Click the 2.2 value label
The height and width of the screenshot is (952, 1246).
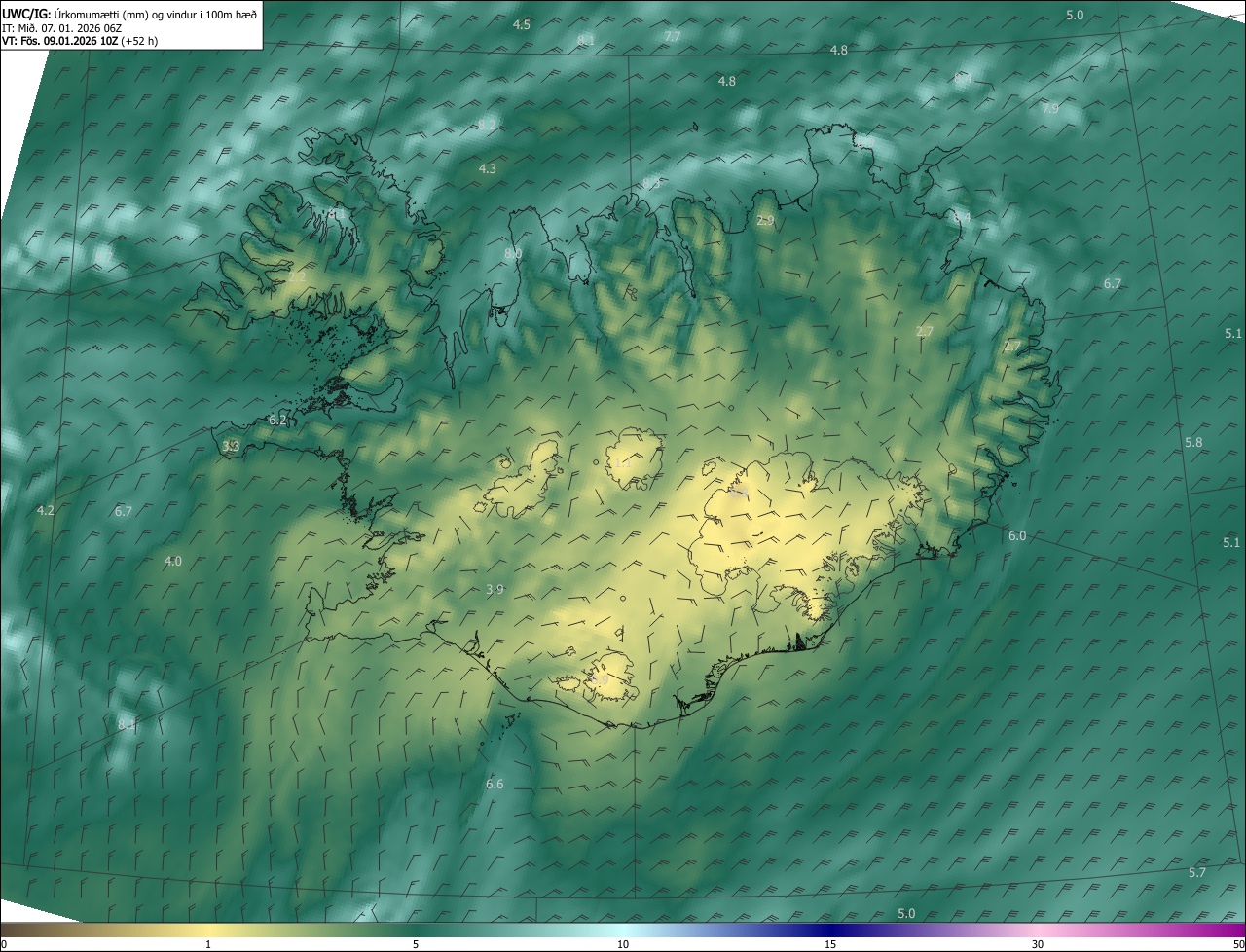(x=297, y=276)
